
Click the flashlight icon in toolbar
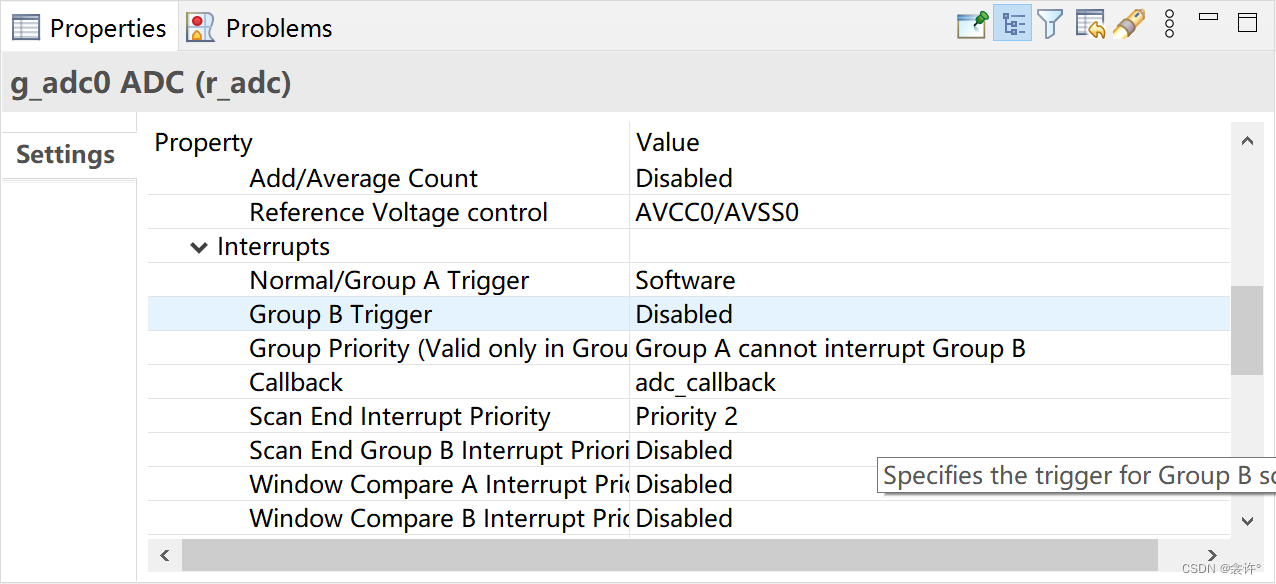tap(1128, 25)
